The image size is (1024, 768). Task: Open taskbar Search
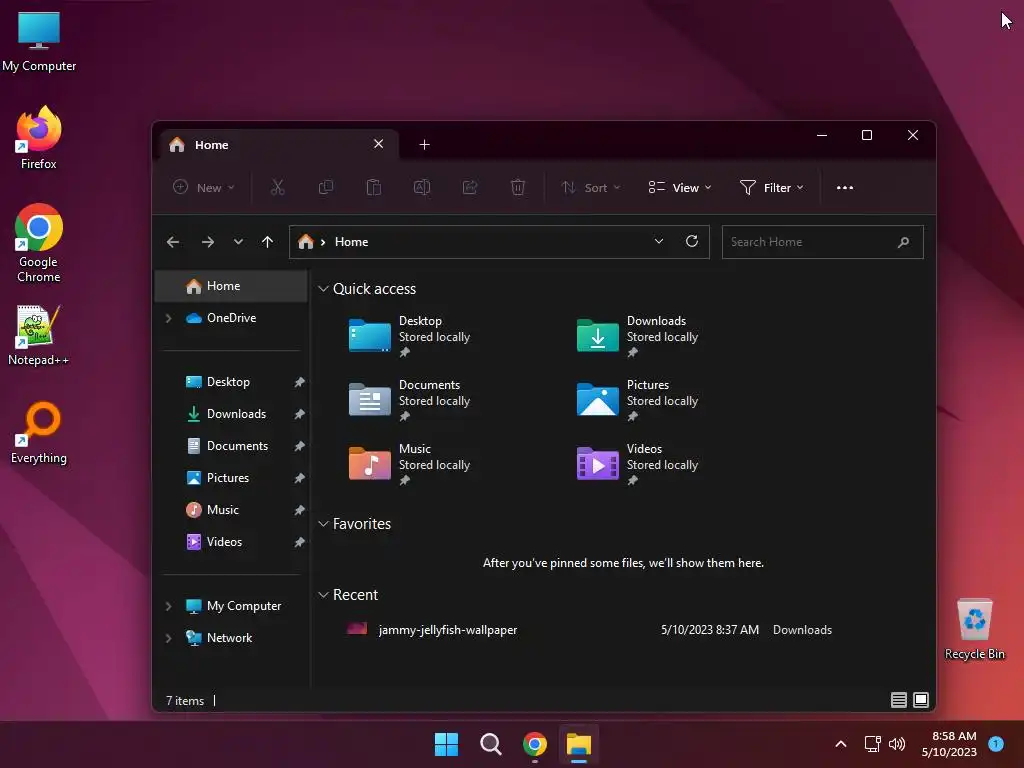point(490,744)
